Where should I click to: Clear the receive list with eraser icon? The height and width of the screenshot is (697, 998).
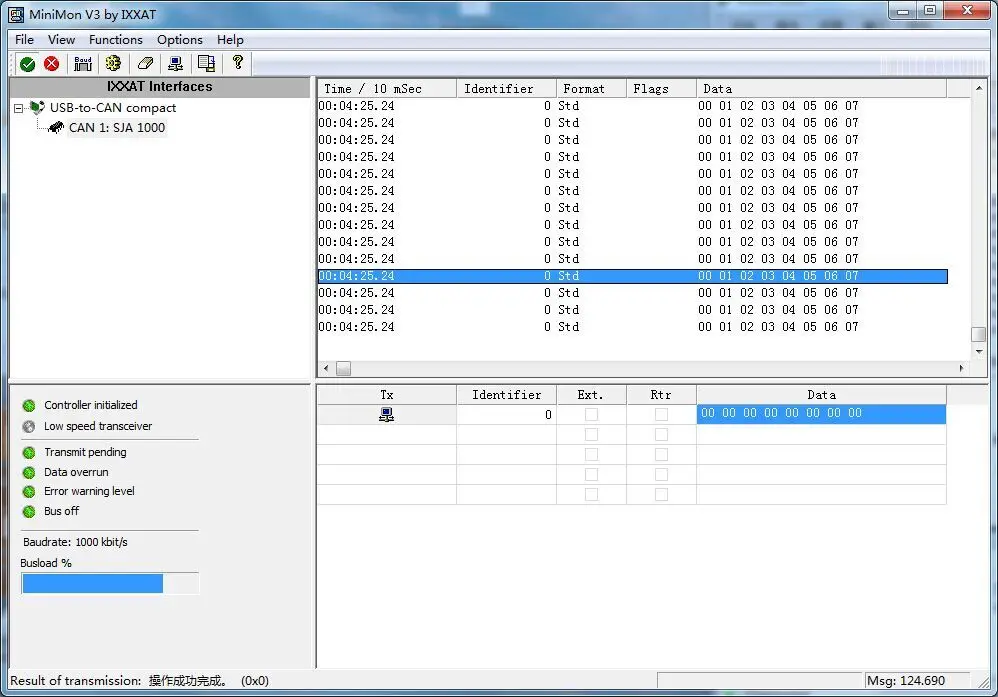point(145,63)
